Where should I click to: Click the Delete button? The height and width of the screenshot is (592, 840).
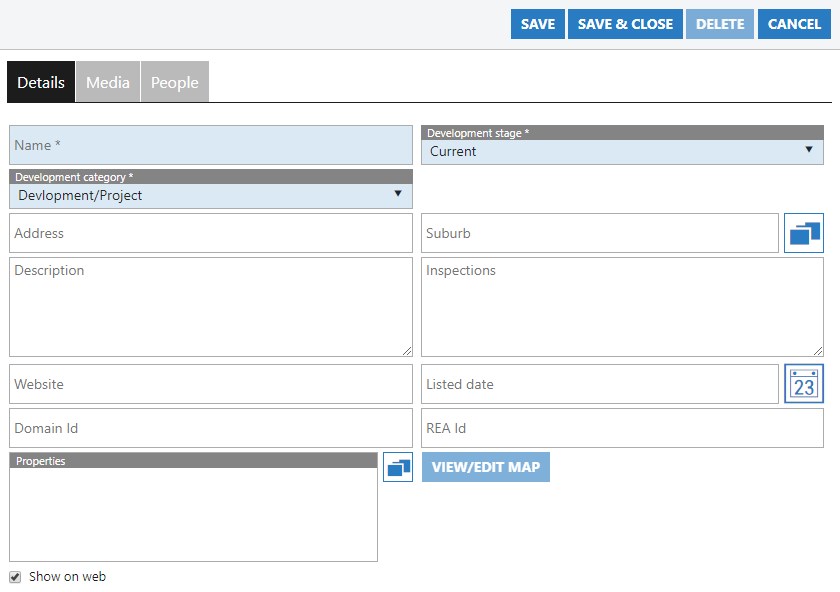tap(720, 24)
